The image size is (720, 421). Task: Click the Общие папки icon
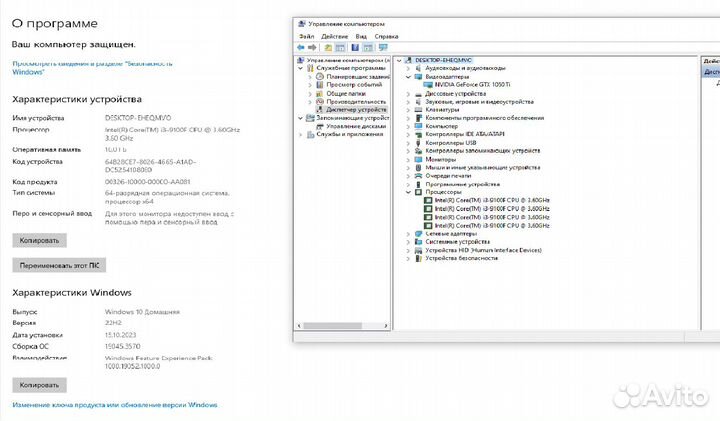[x=320, y=93]
